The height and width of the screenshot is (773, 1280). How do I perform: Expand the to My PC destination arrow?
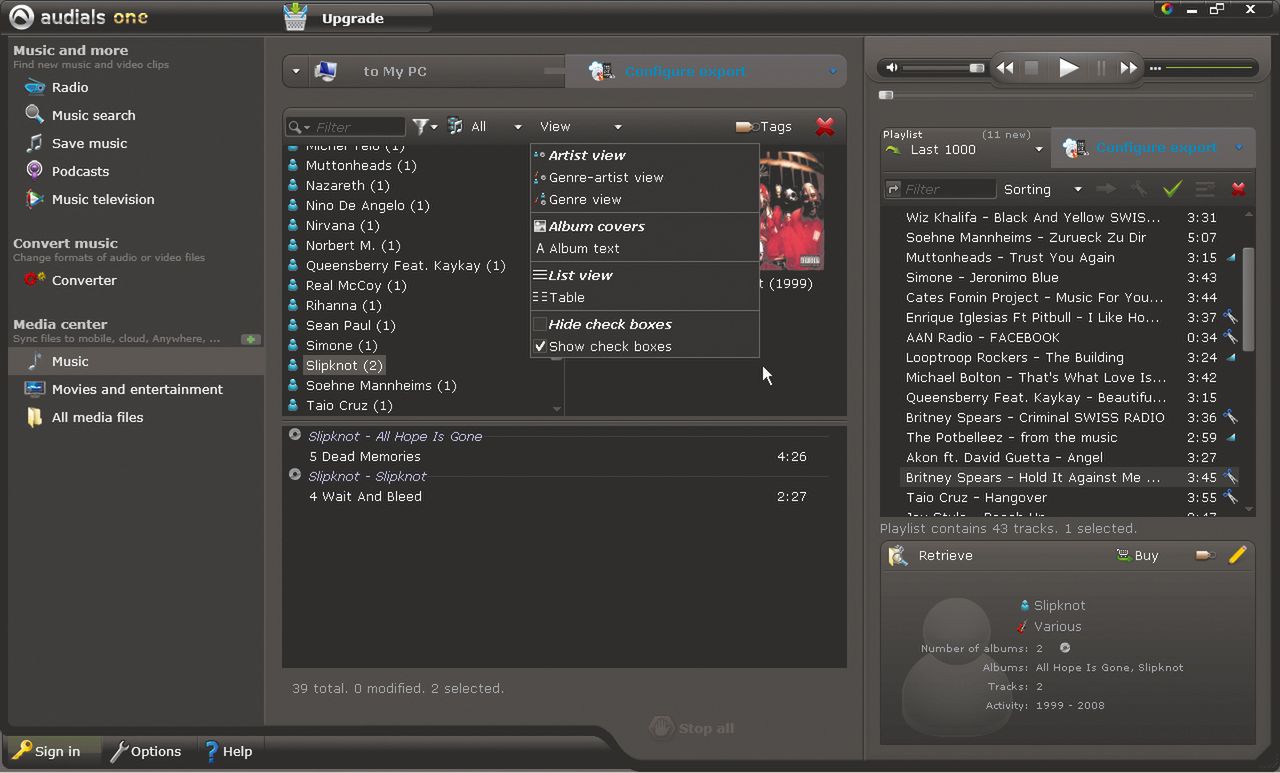tap(296, 71)
